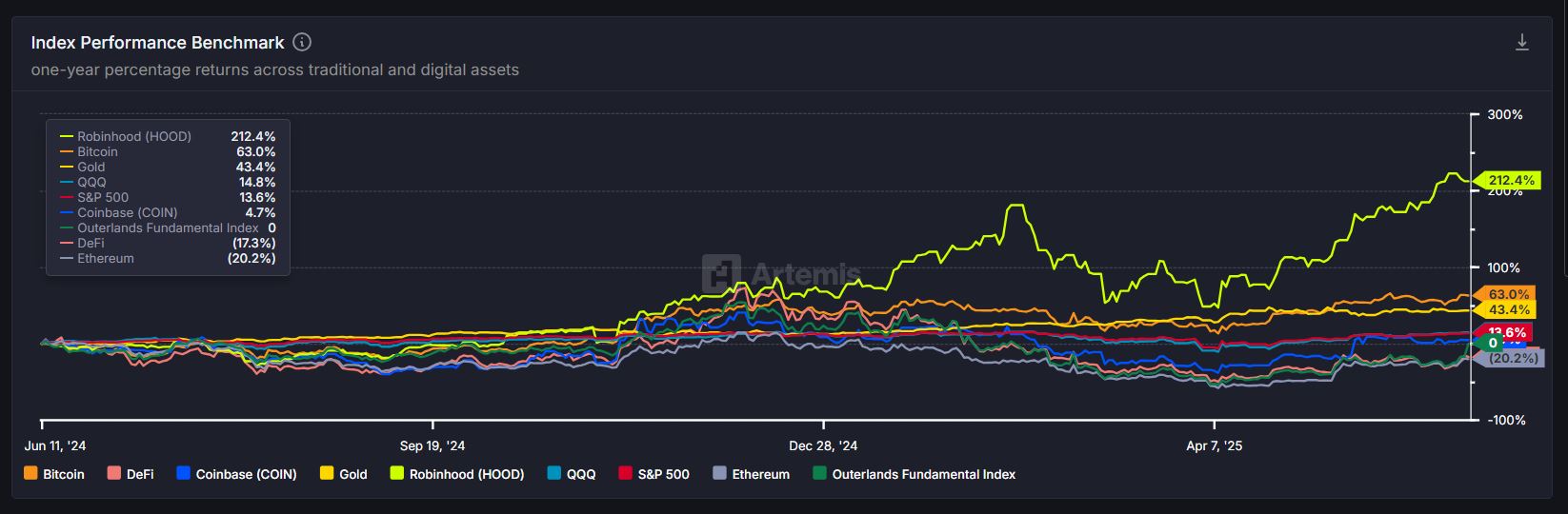Image resolution: width=1568 pixels, height=514 pixels.
Task: Toggle Coinbase (COIN) series in the legend
Action: [x=236, y=474]
